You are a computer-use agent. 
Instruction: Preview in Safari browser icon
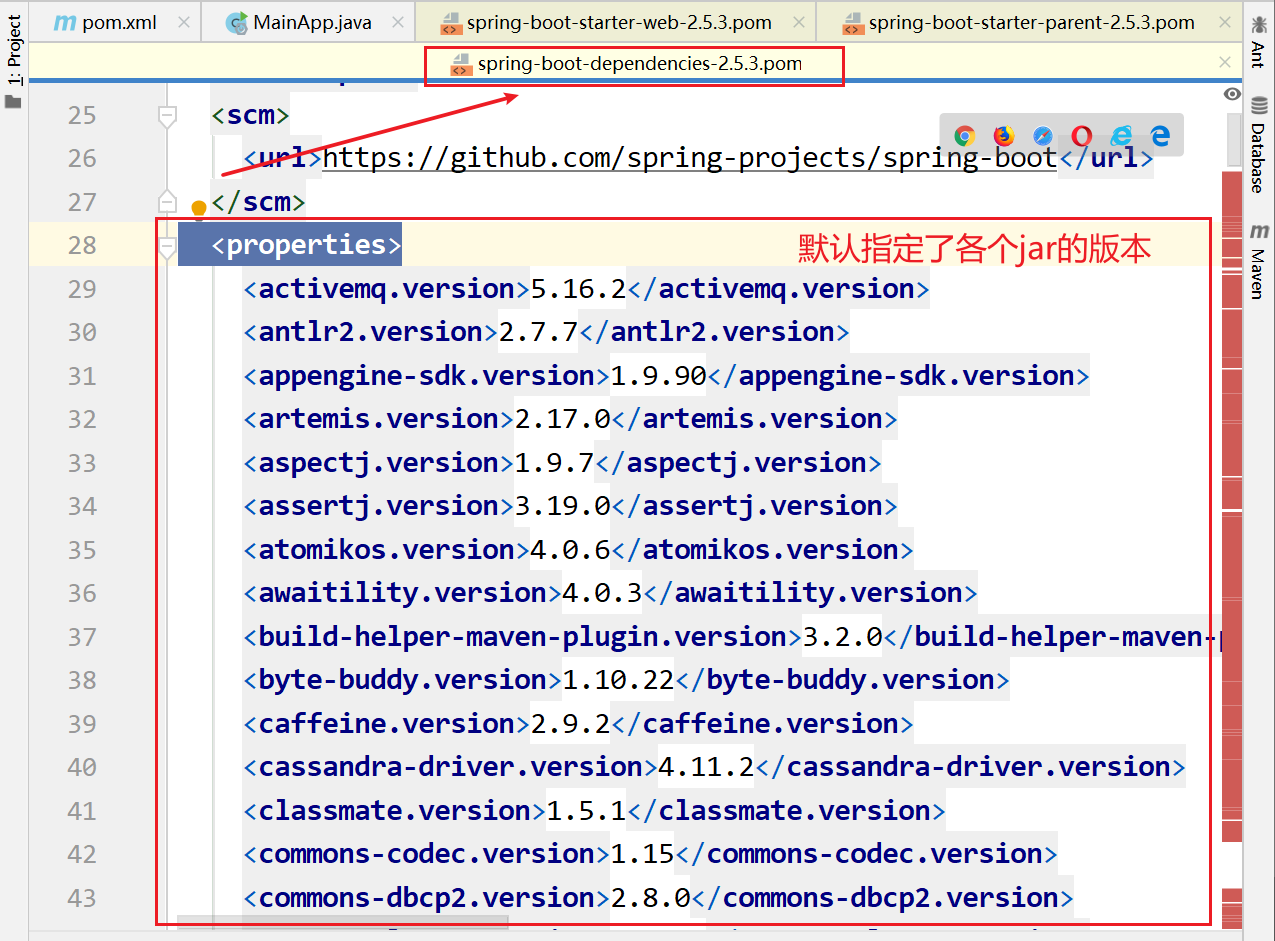tap(1043, 136)
